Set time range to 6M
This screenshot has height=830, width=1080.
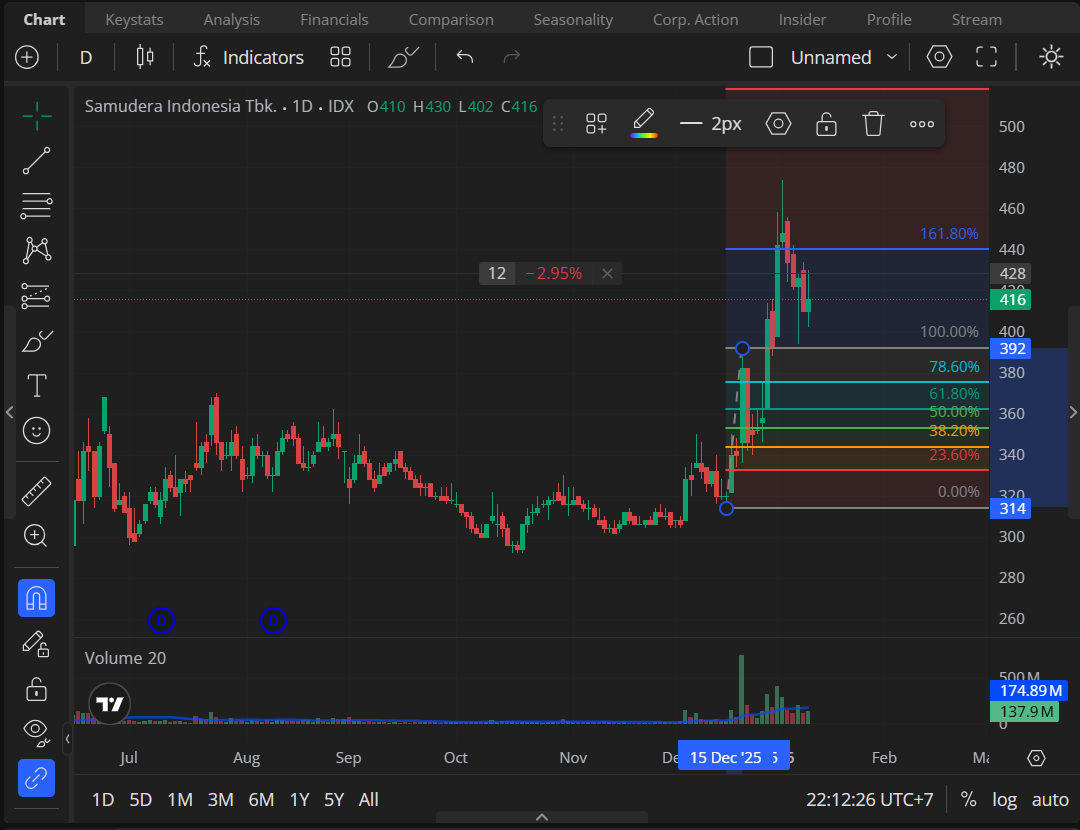coord(261,800)
